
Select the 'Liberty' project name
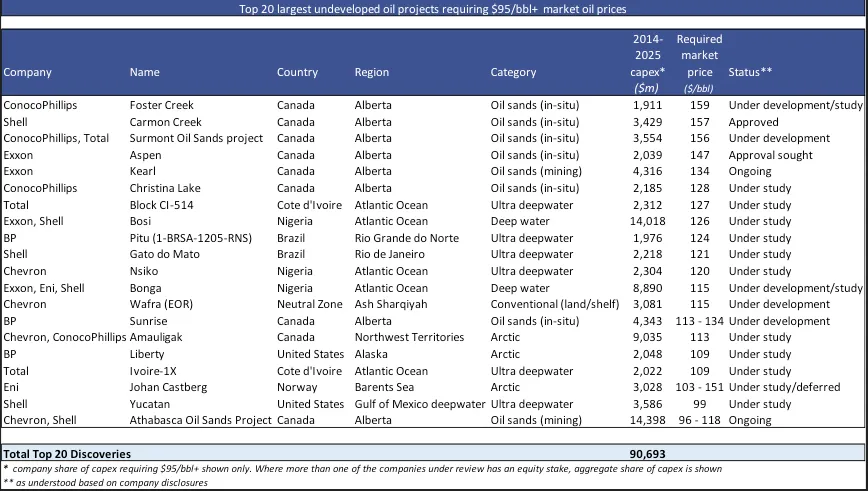(x=147, y=354)
